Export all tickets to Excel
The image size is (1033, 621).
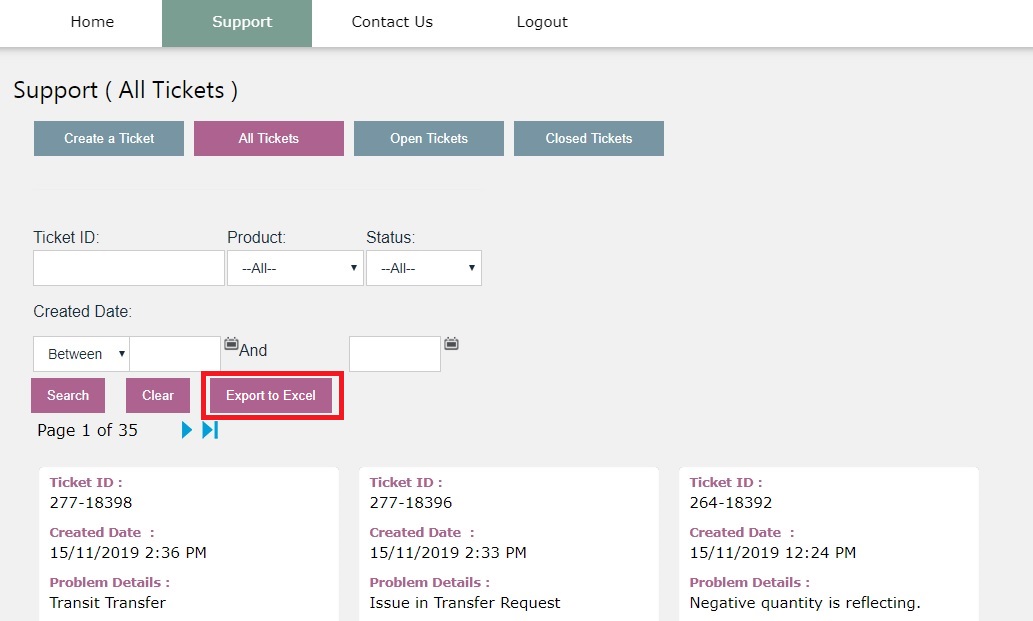click(x=272, y=395)
